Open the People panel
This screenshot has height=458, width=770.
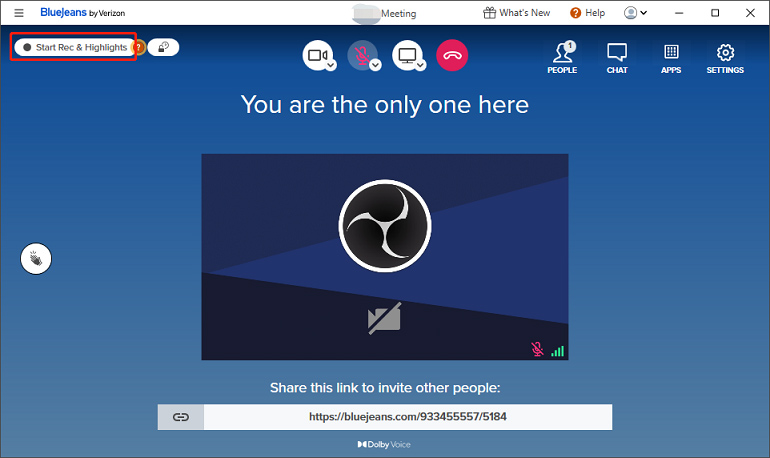(562, 58)
